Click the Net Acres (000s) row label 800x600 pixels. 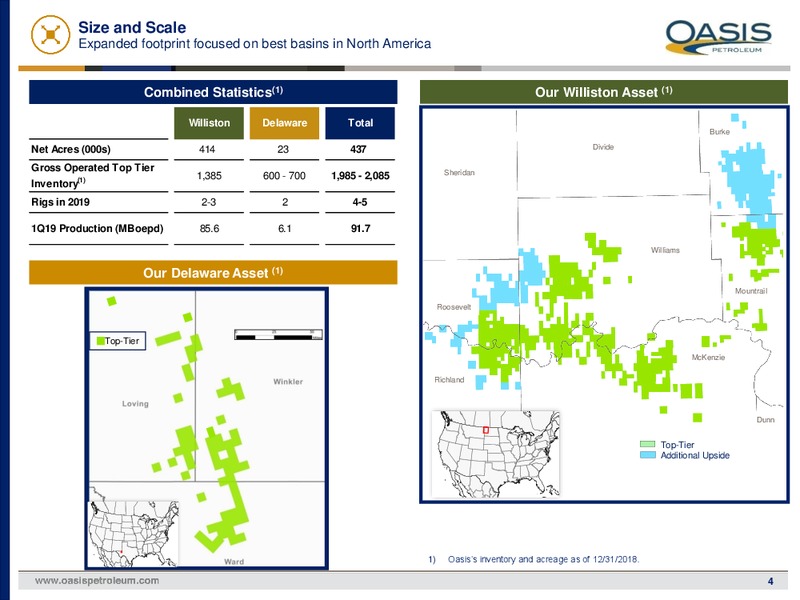click(x=70, y=149)
